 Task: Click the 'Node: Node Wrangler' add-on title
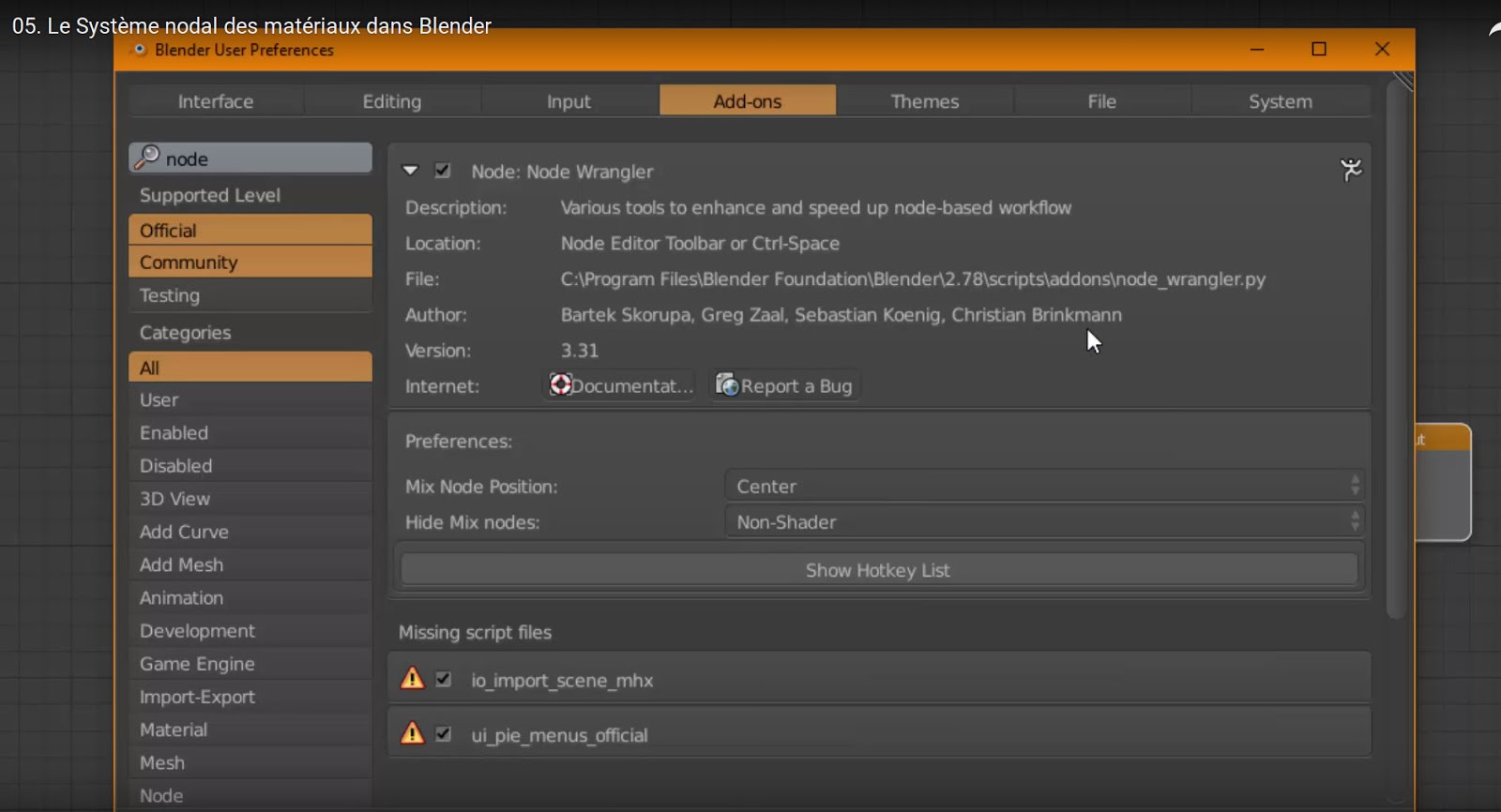click(562, 172)
